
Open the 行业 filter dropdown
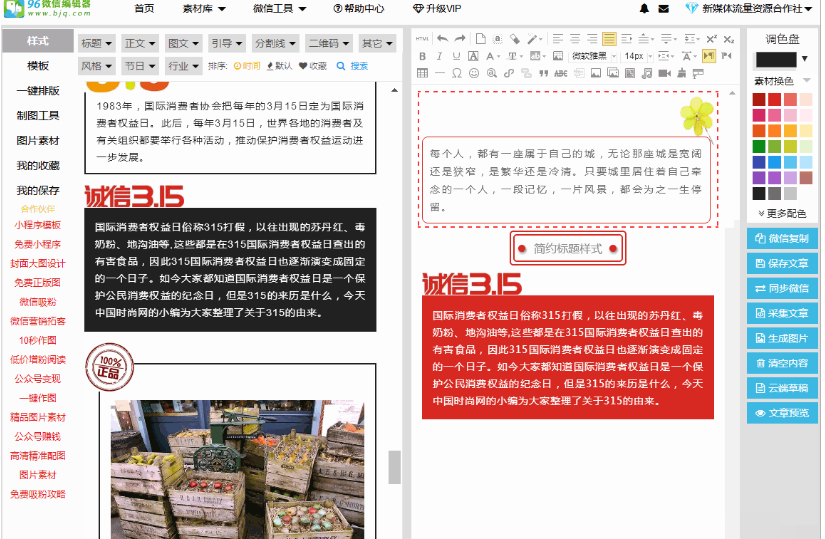click(x=183, y=66)
